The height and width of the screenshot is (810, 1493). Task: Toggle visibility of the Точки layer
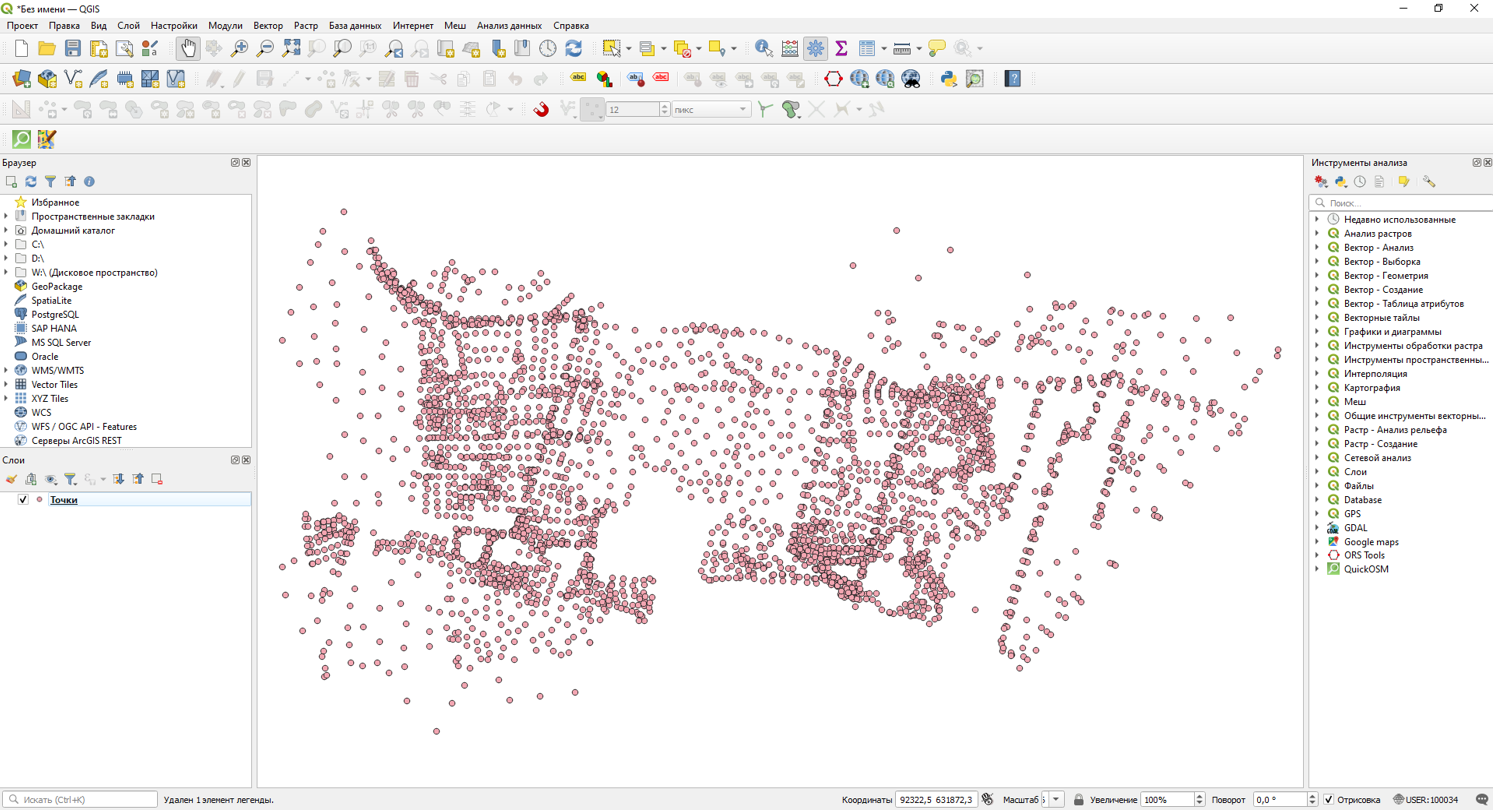pos(23,500)
